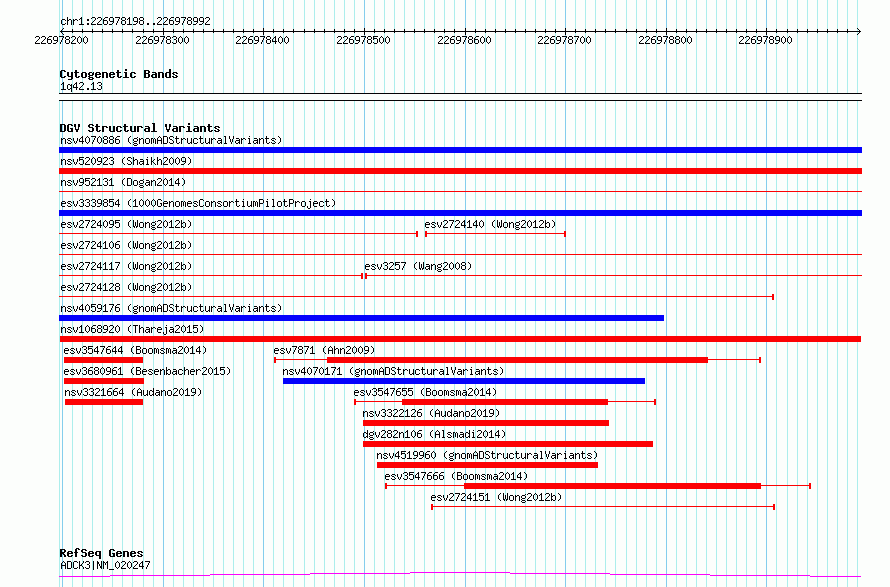The image size is (890, 587).
Task: Click dgv282n106 (Alsmadi2014) label
Action: click(434, 434)
